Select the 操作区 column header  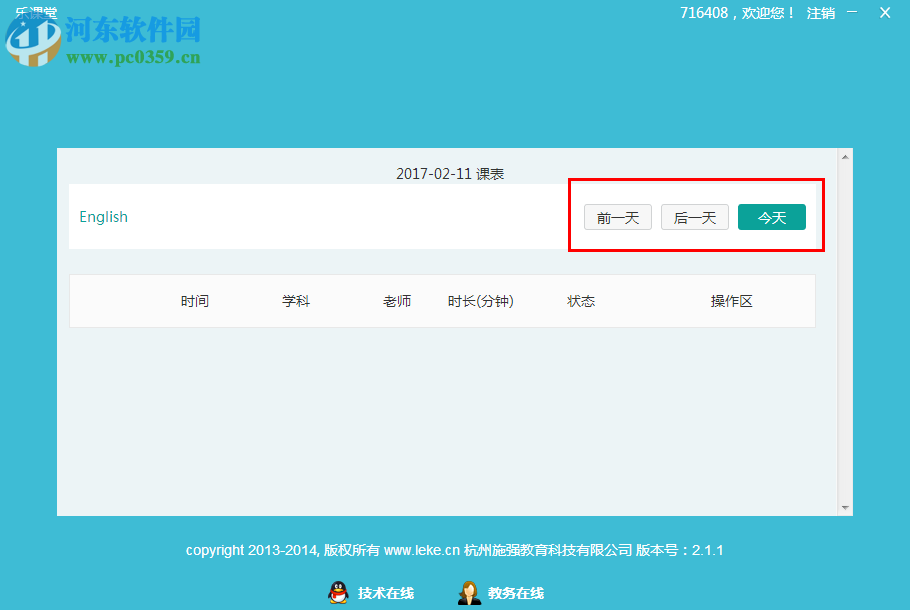(x=731, y=301)
